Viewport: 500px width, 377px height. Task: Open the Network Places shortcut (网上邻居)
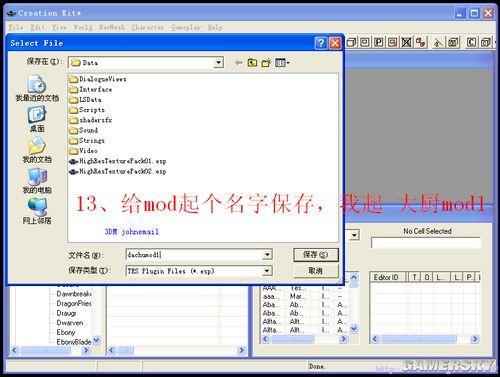tap(37, 212)
